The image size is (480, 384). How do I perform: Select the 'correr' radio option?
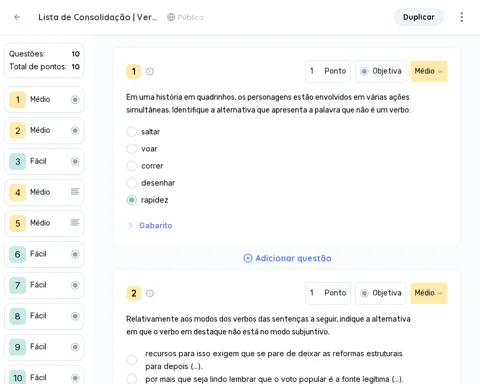[x=132, y=166]
